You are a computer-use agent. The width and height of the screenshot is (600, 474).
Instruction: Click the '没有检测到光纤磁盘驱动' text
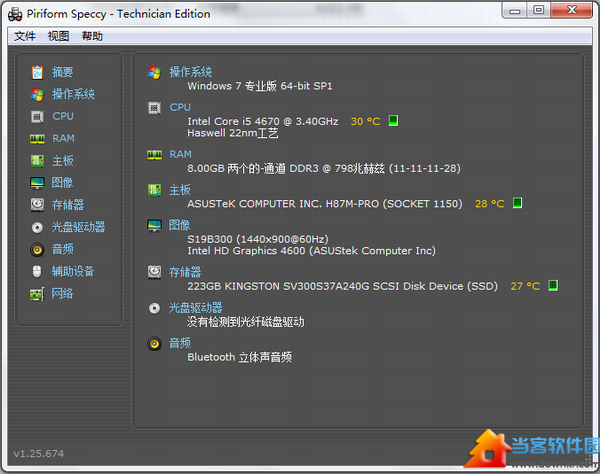point(246,322)
